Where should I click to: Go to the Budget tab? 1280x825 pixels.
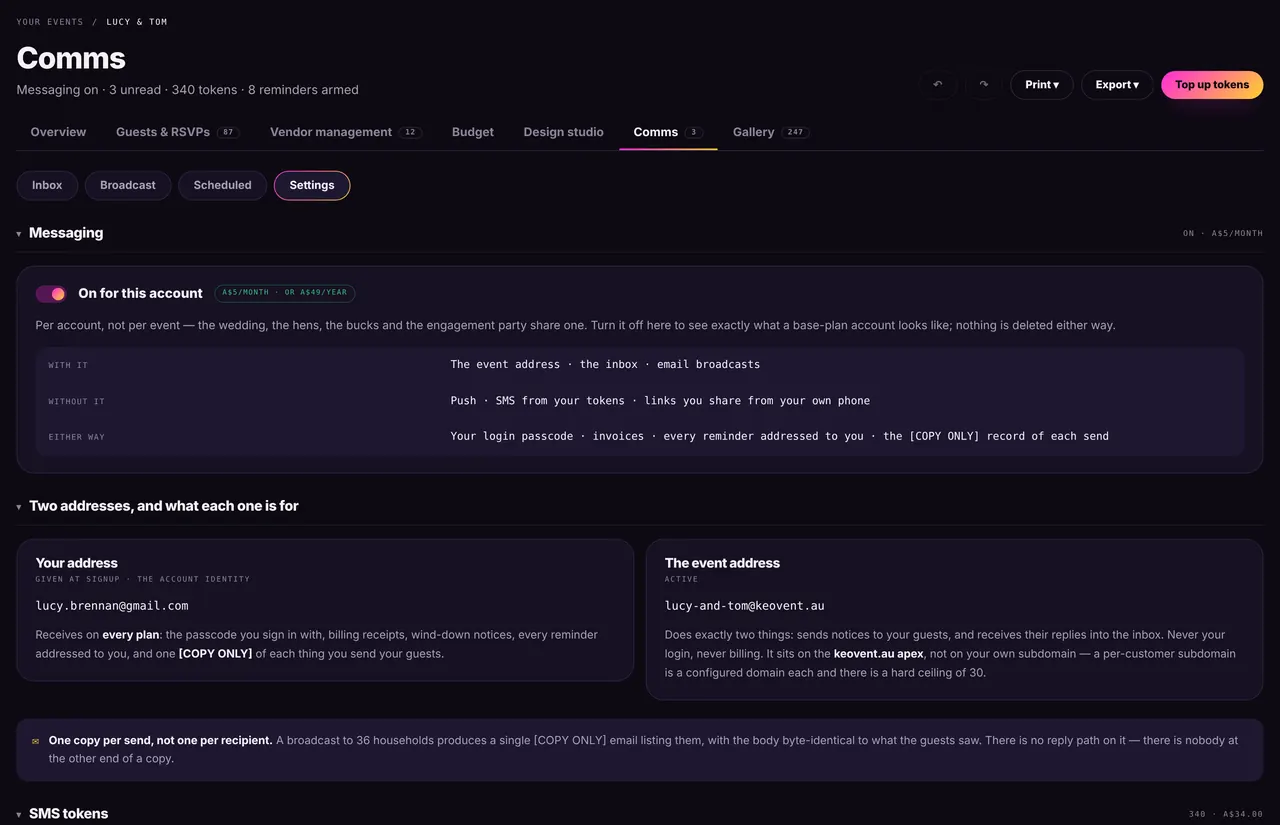473,132
